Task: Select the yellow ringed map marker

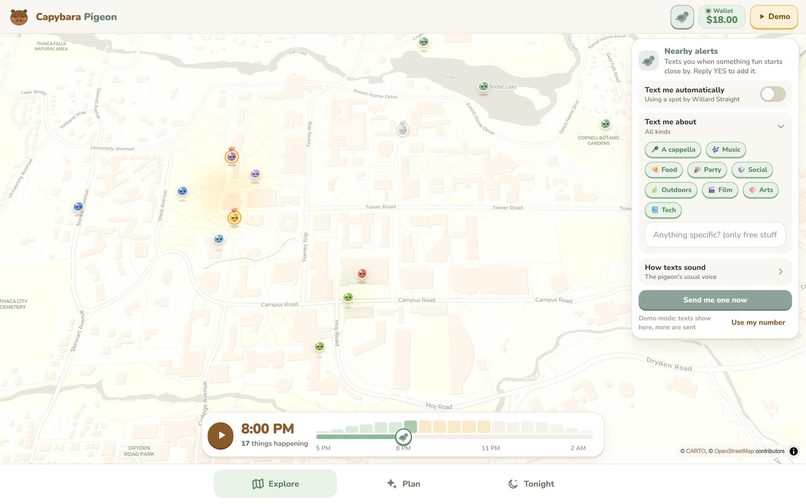Action: coord(234,218)
